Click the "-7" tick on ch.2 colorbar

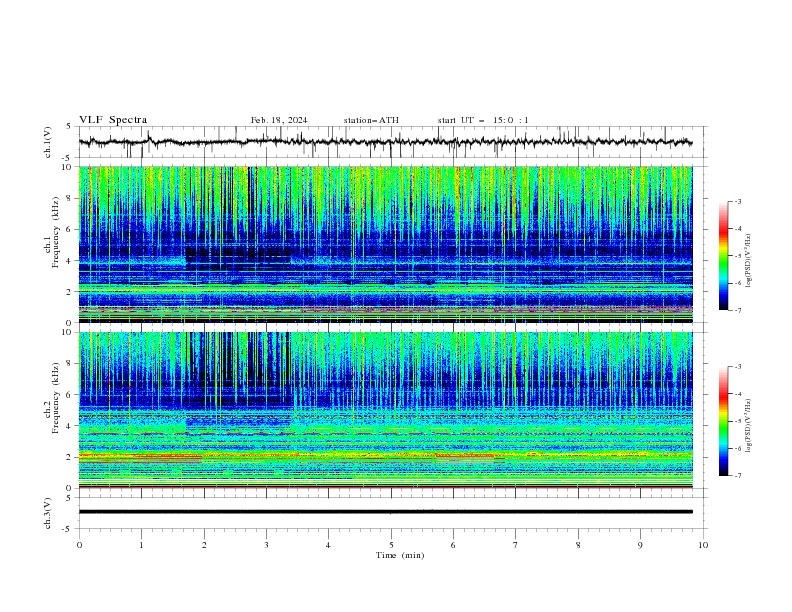(737, 476)
